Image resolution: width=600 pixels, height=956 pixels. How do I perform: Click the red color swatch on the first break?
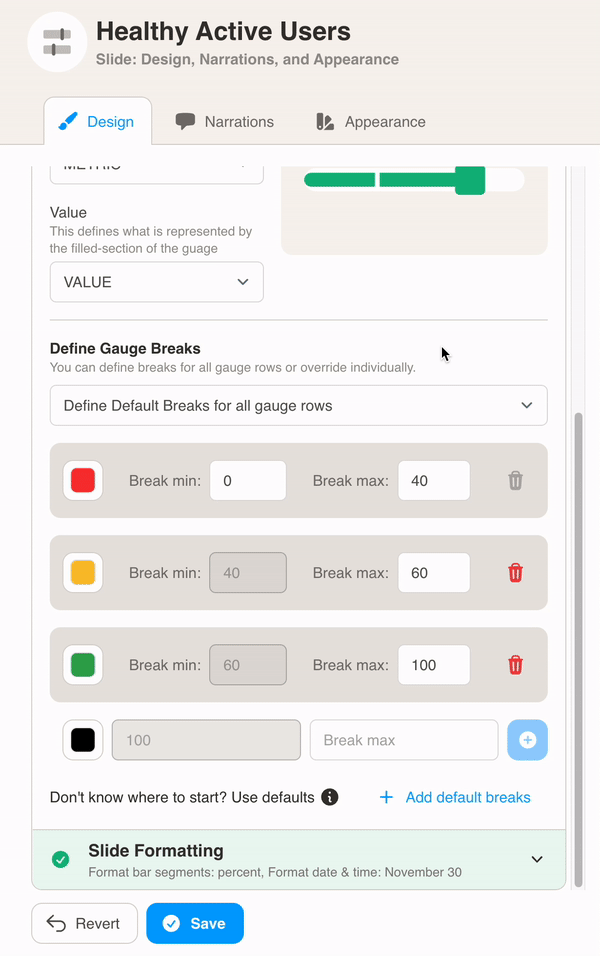coord(82,480)
